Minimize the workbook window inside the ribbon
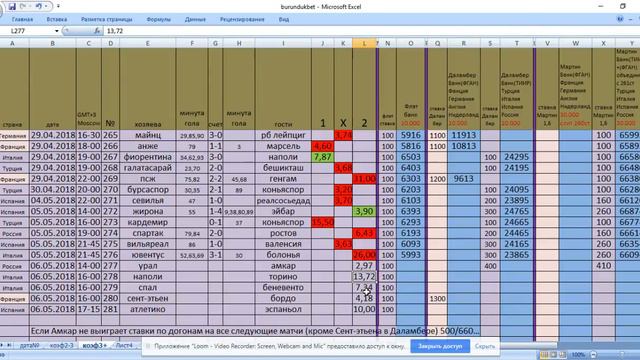 631,19
